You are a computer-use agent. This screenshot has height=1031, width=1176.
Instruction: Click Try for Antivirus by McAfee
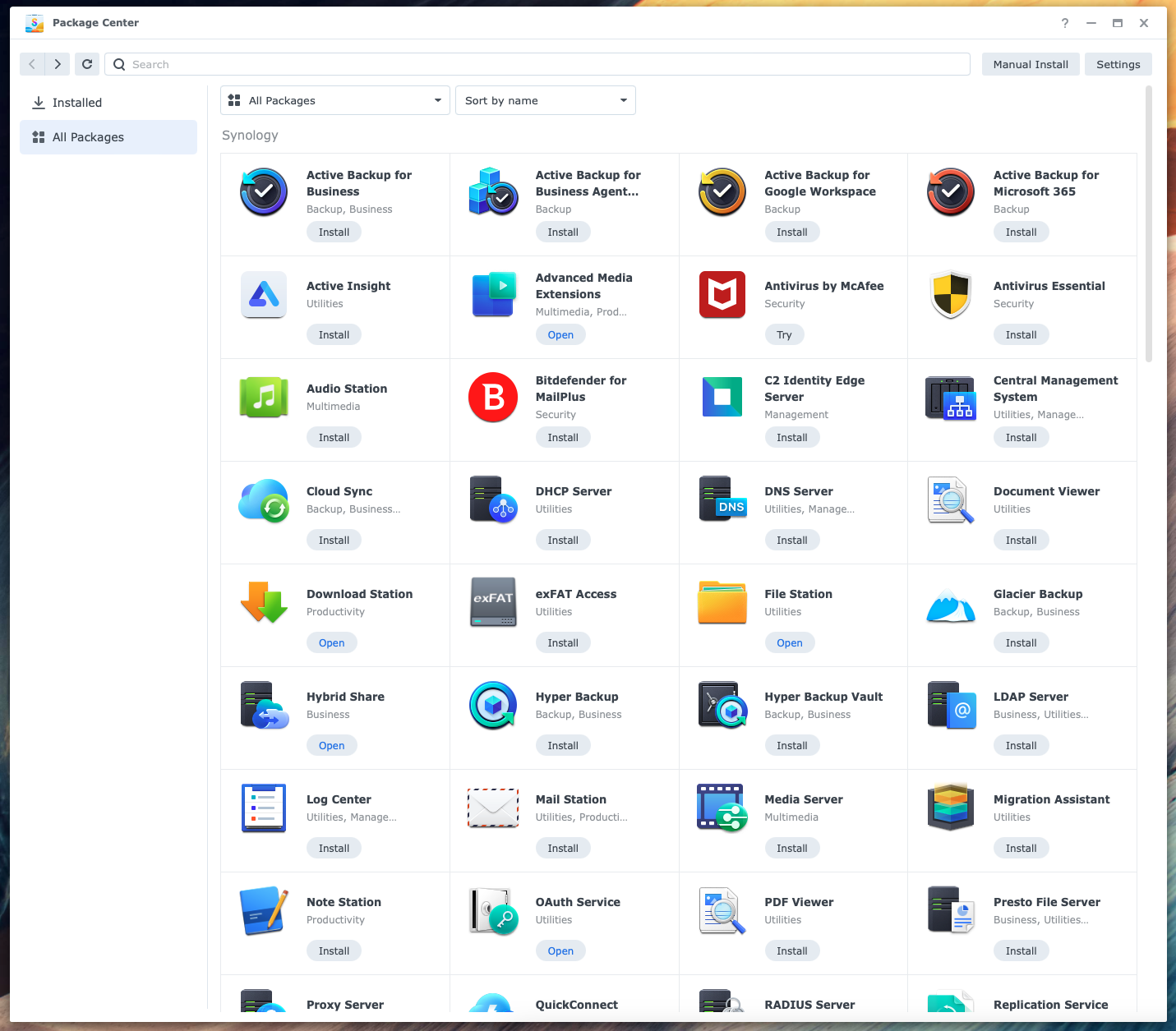point(784,334)
